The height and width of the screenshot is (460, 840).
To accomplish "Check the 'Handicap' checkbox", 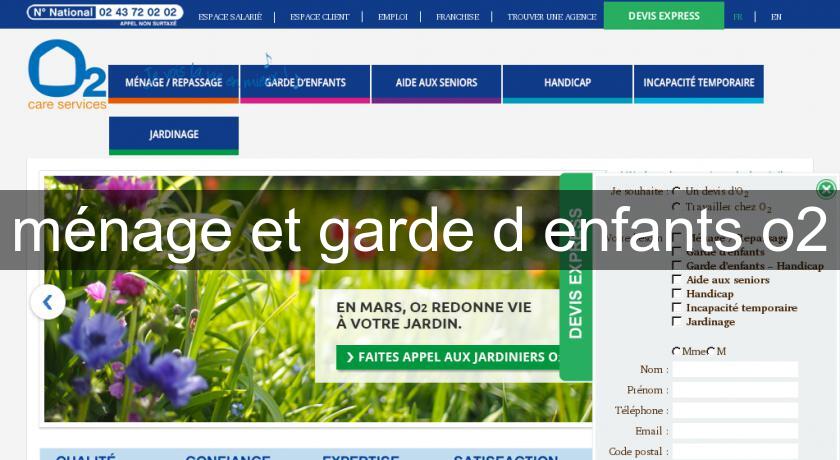I will (x=677, y=293).
